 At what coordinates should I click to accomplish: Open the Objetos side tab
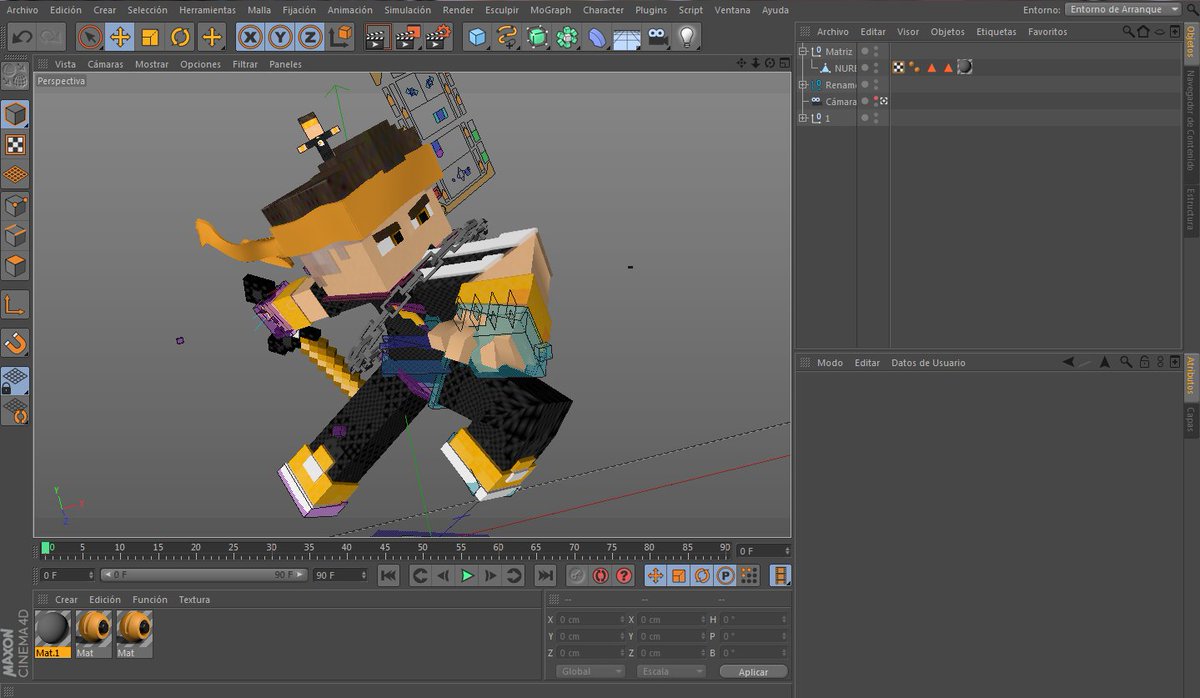[1191, 42]
